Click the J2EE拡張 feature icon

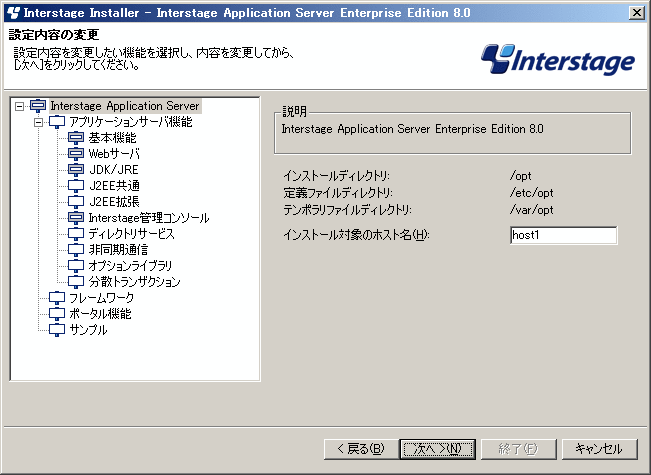[x=76, y=202]
